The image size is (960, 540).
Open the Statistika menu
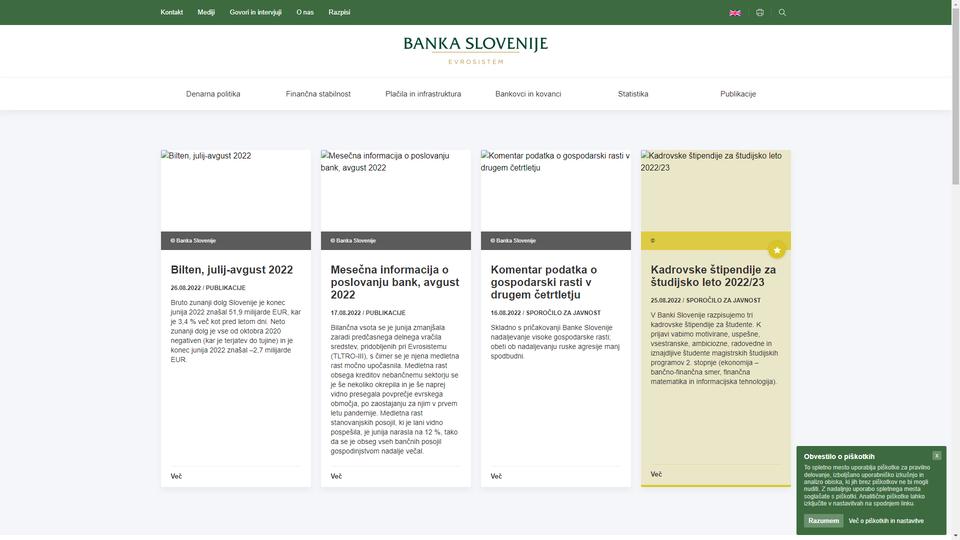click(633, 94)
